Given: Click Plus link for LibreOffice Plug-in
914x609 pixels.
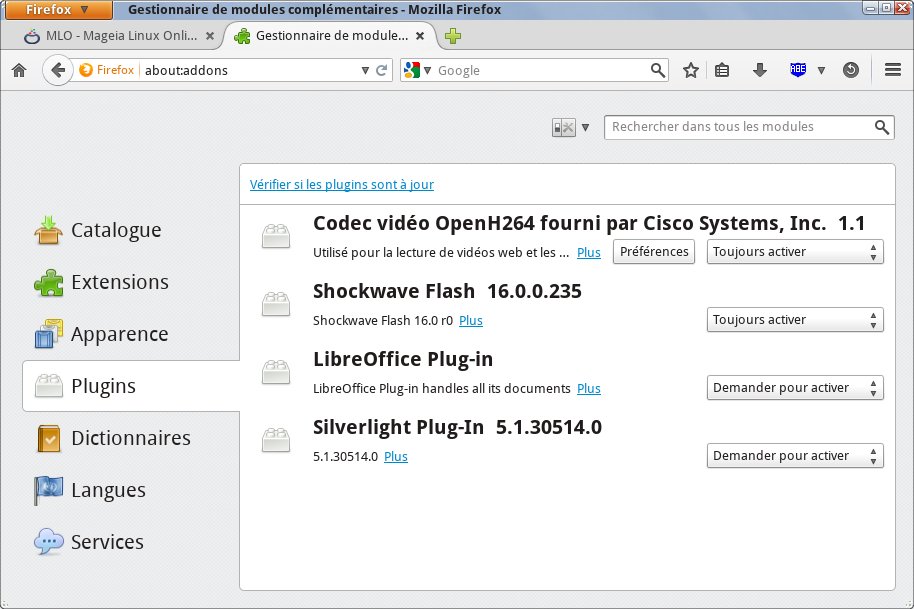Looking at the screenshot, I should point(589,389).
